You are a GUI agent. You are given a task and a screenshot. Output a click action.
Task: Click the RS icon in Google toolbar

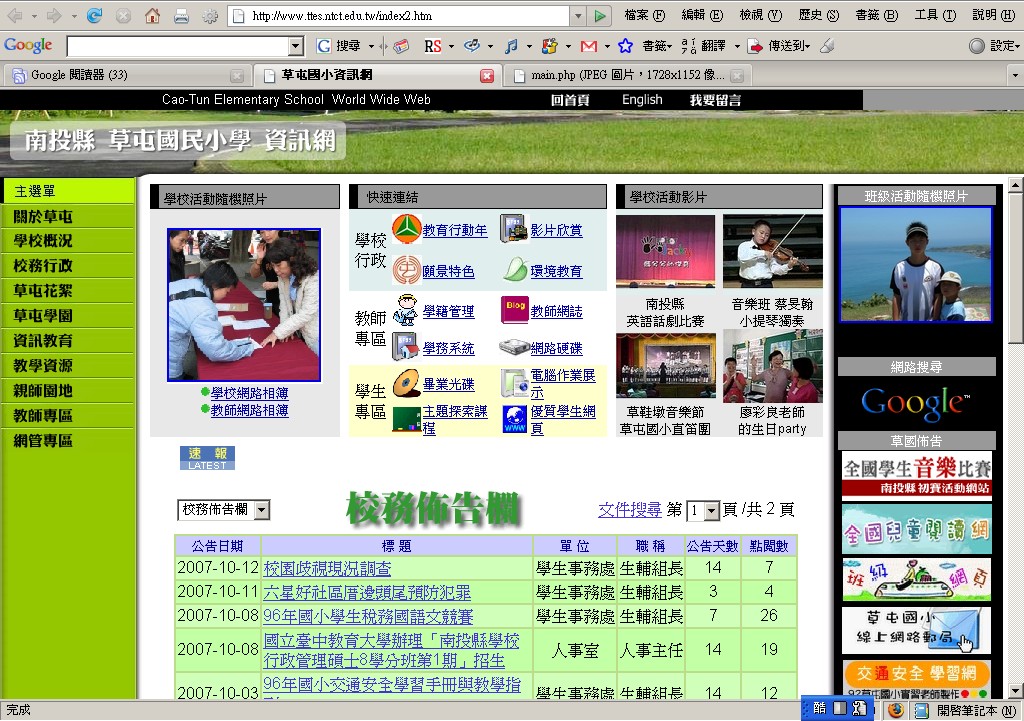(x=432, y=46)
